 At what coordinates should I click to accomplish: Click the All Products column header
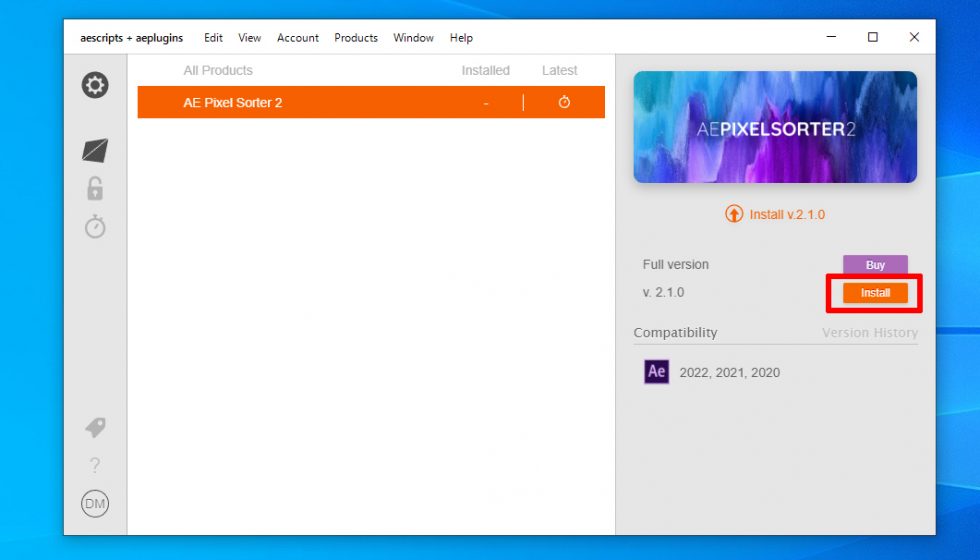pos(218,71)
